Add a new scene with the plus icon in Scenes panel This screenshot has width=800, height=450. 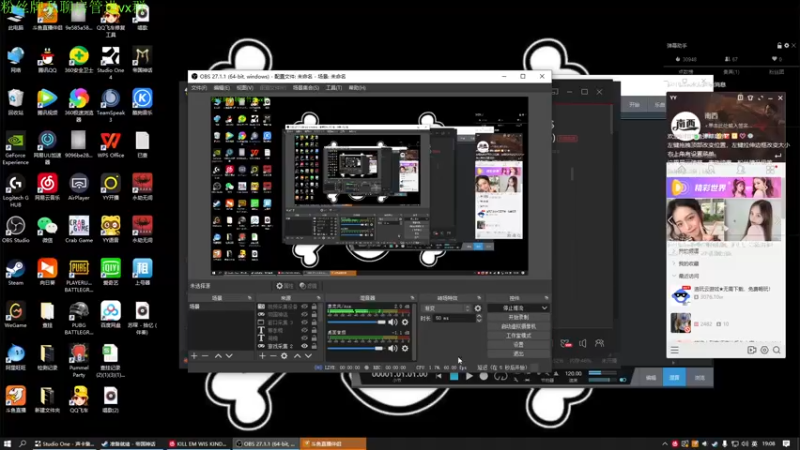[194, 356]
